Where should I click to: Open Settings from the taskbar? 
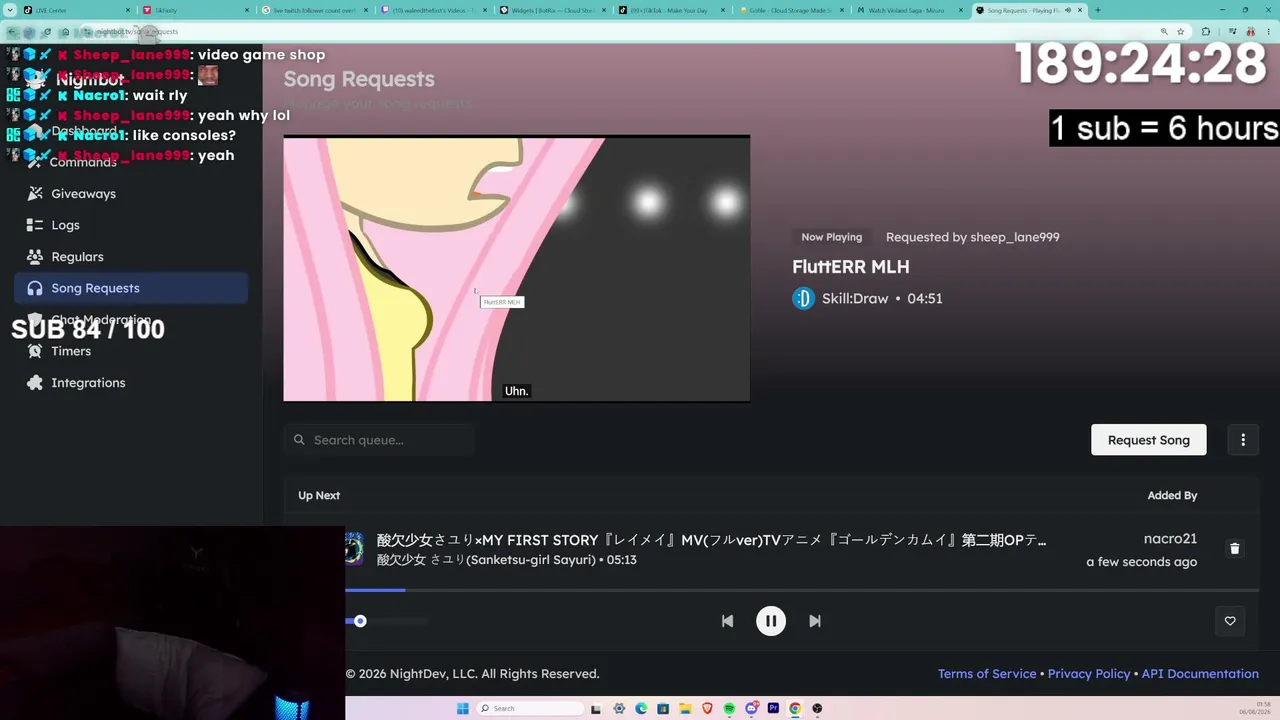619,709
